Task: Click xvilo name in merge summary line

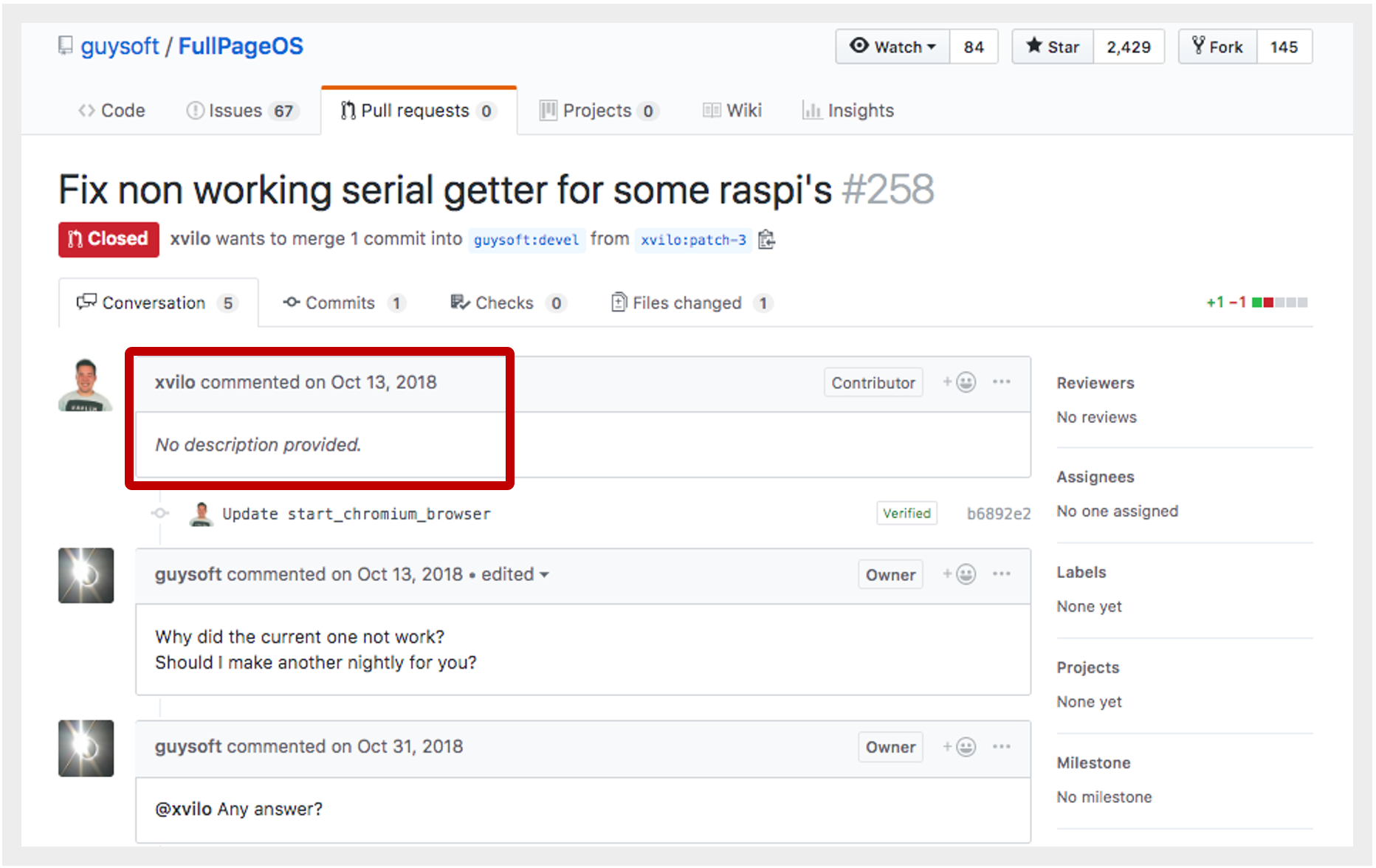Action: [x=190, y=238]
